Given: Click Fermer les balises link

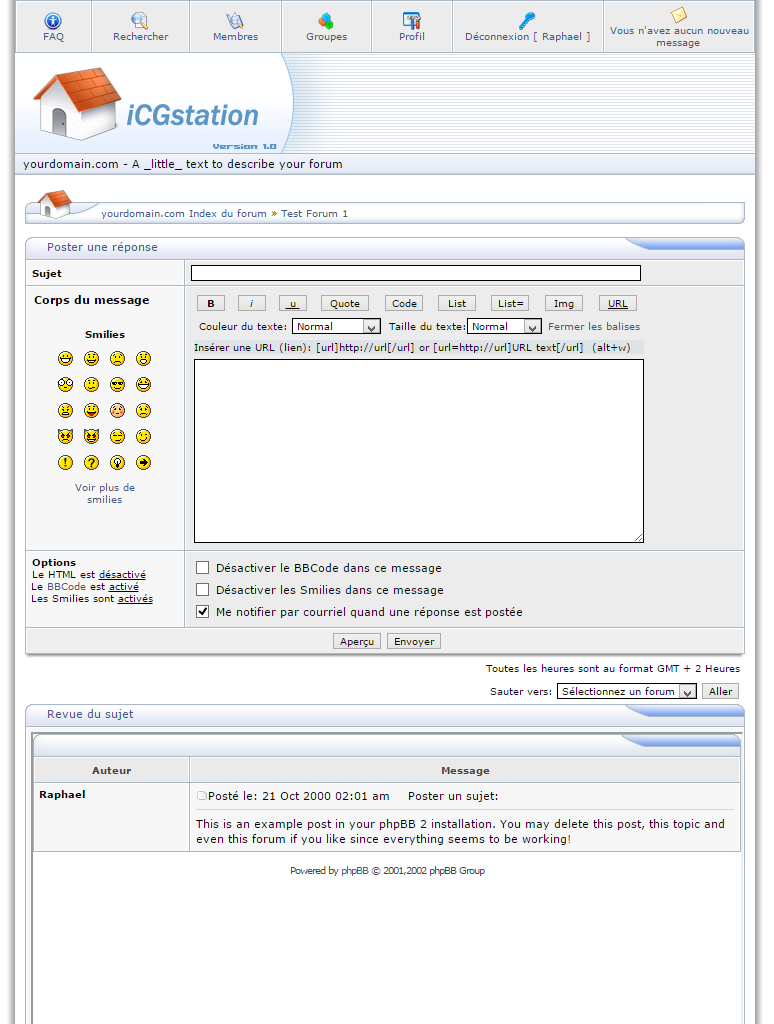Looking at the screenshot, I should (x=594, y=327).
